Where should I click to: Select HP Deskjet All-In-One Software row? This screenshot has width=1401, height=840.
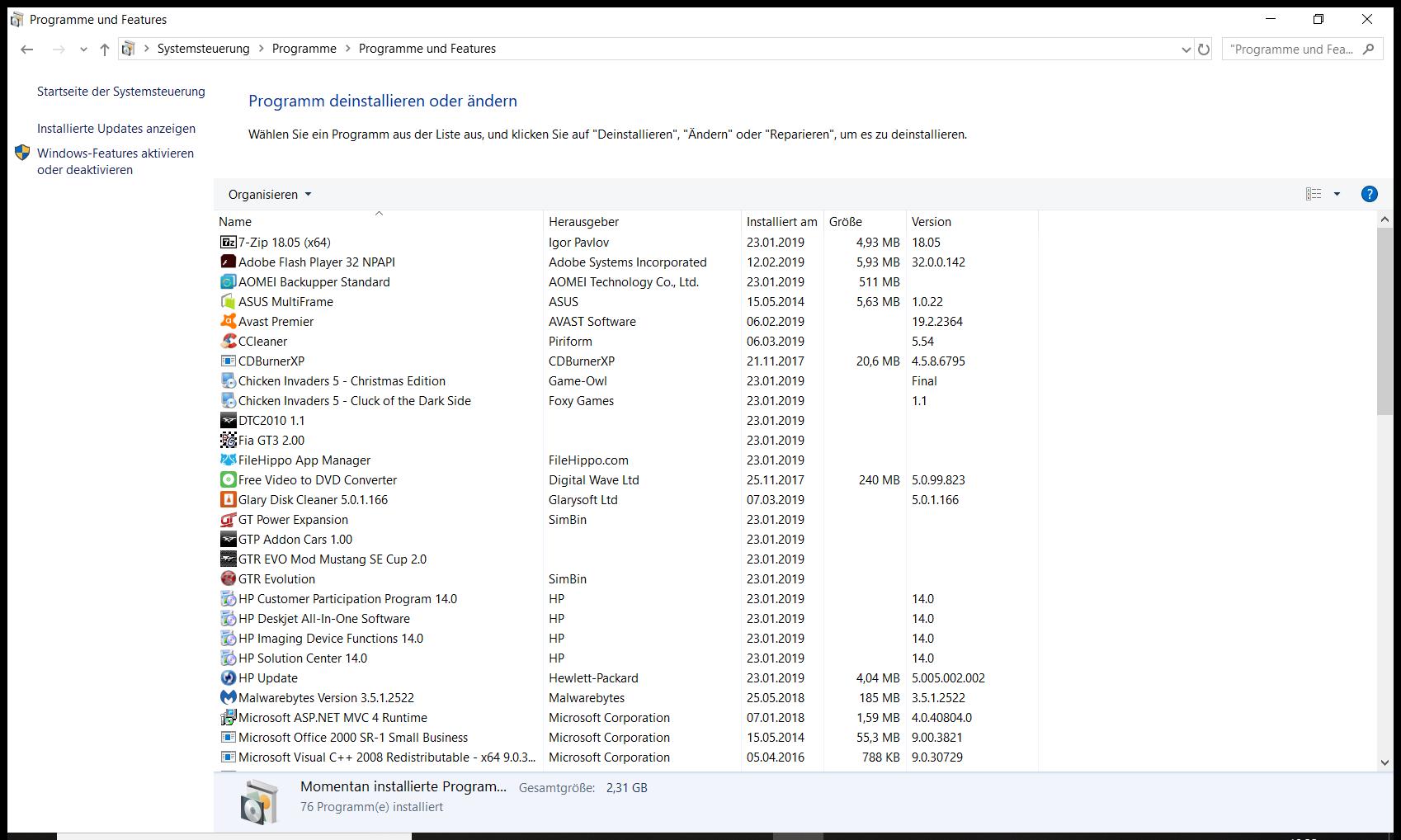point(626,618)
